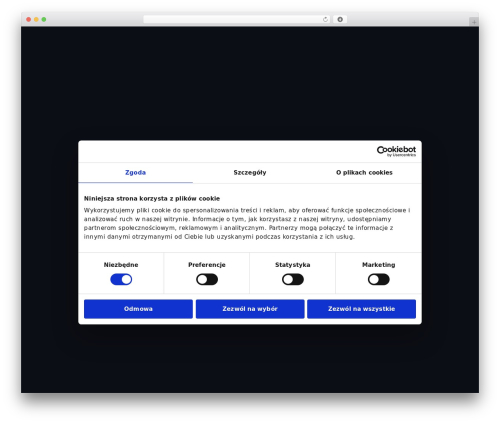500x423 pixels.
Task: Click the red close window dot
Action: point(29,20)
